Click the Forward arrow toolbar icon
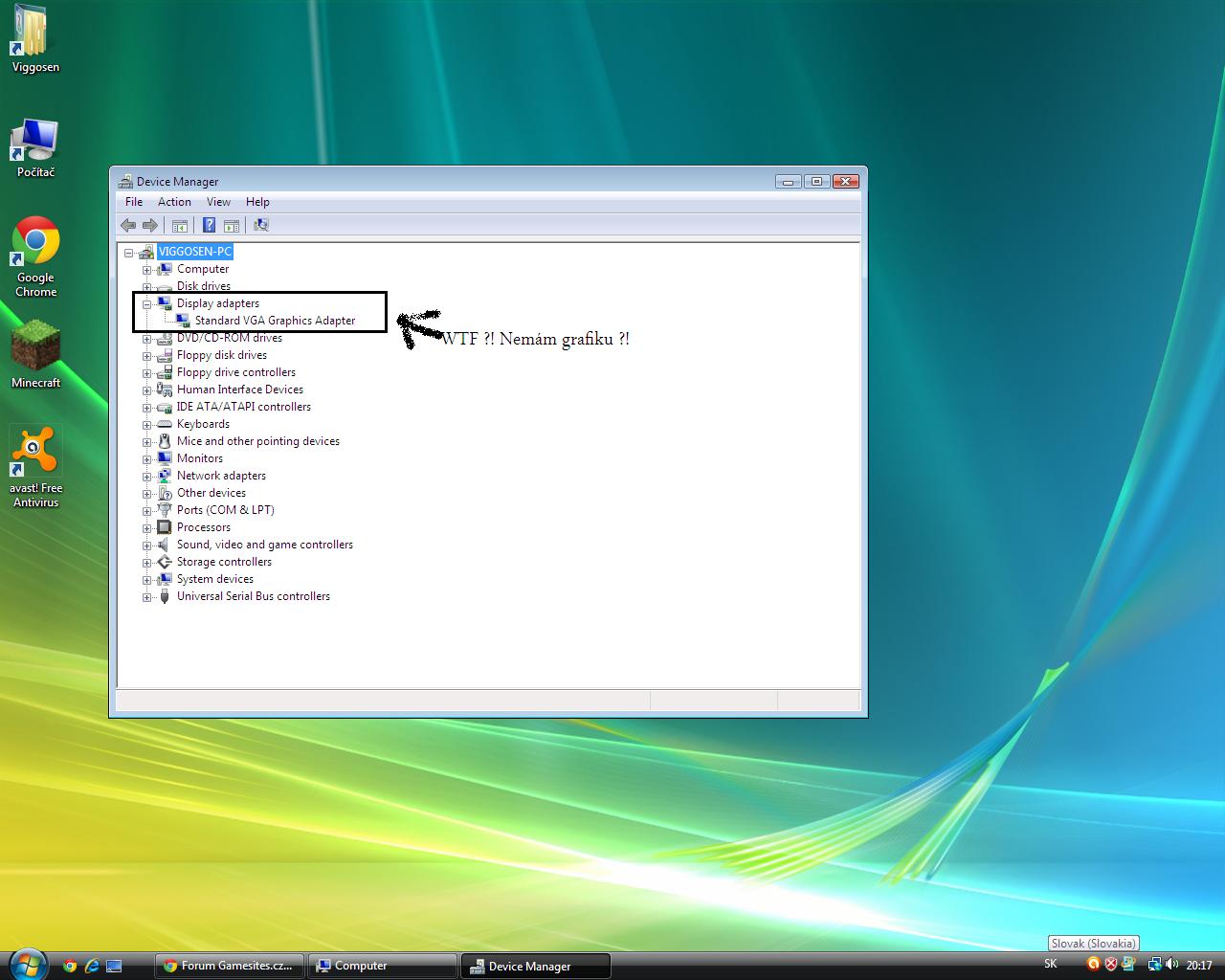The image size is (1225, 980). 150,225
